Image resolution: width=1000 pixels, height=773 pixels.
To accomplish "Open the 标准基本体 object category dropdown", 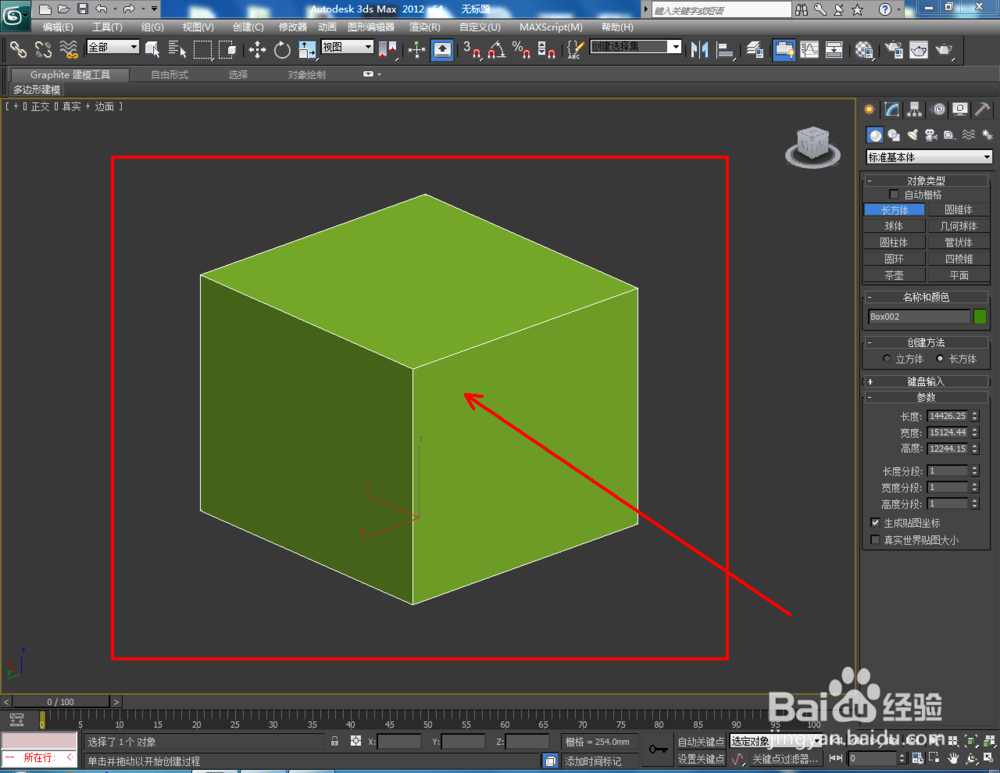I will pos(929,157).
